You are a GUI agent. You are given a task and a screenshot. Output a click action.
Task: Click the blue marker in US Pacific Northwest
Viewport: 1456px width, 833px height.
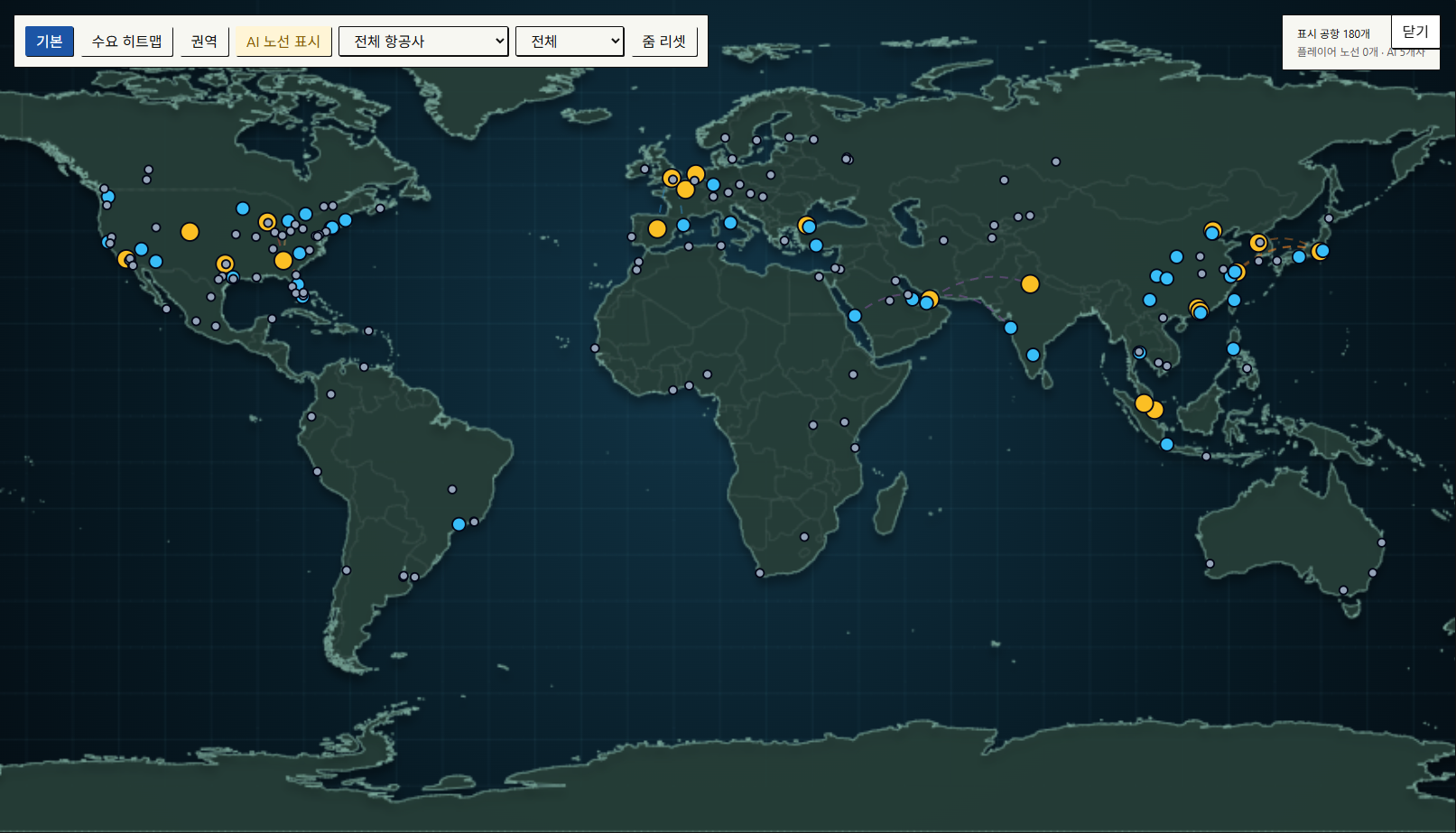108,197
